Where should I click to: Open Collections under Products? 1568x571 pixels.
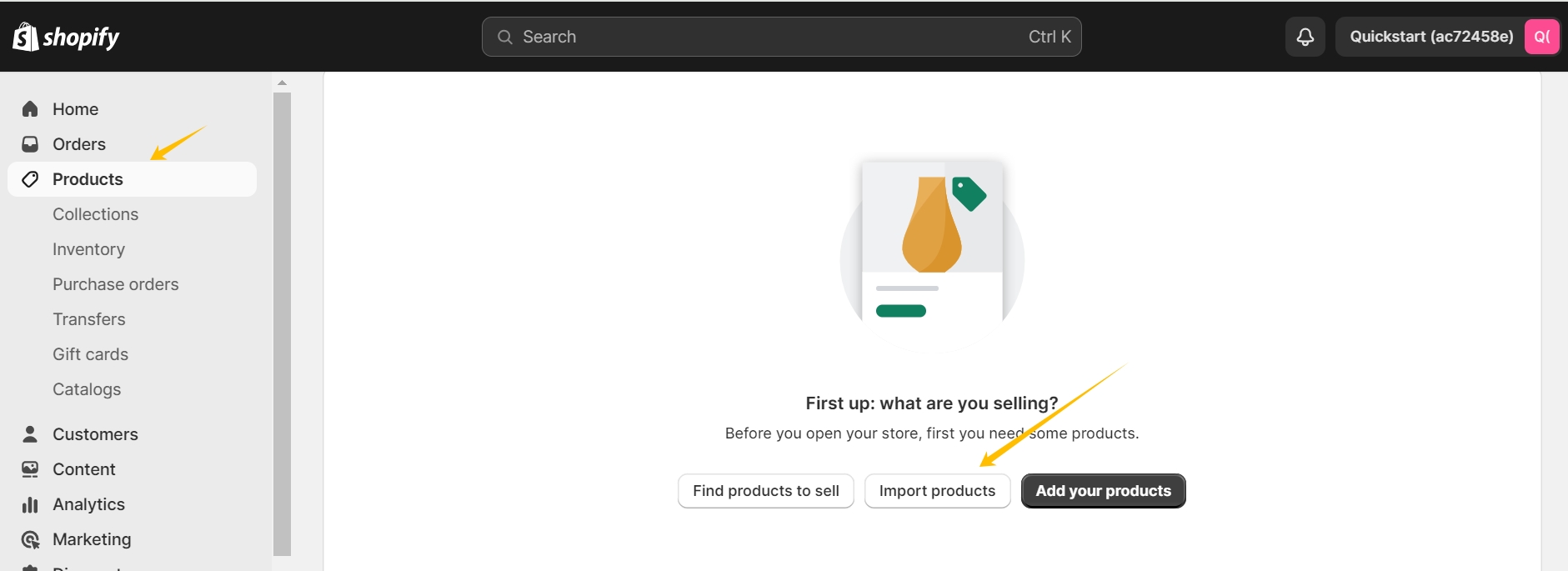tap(95, 214)
